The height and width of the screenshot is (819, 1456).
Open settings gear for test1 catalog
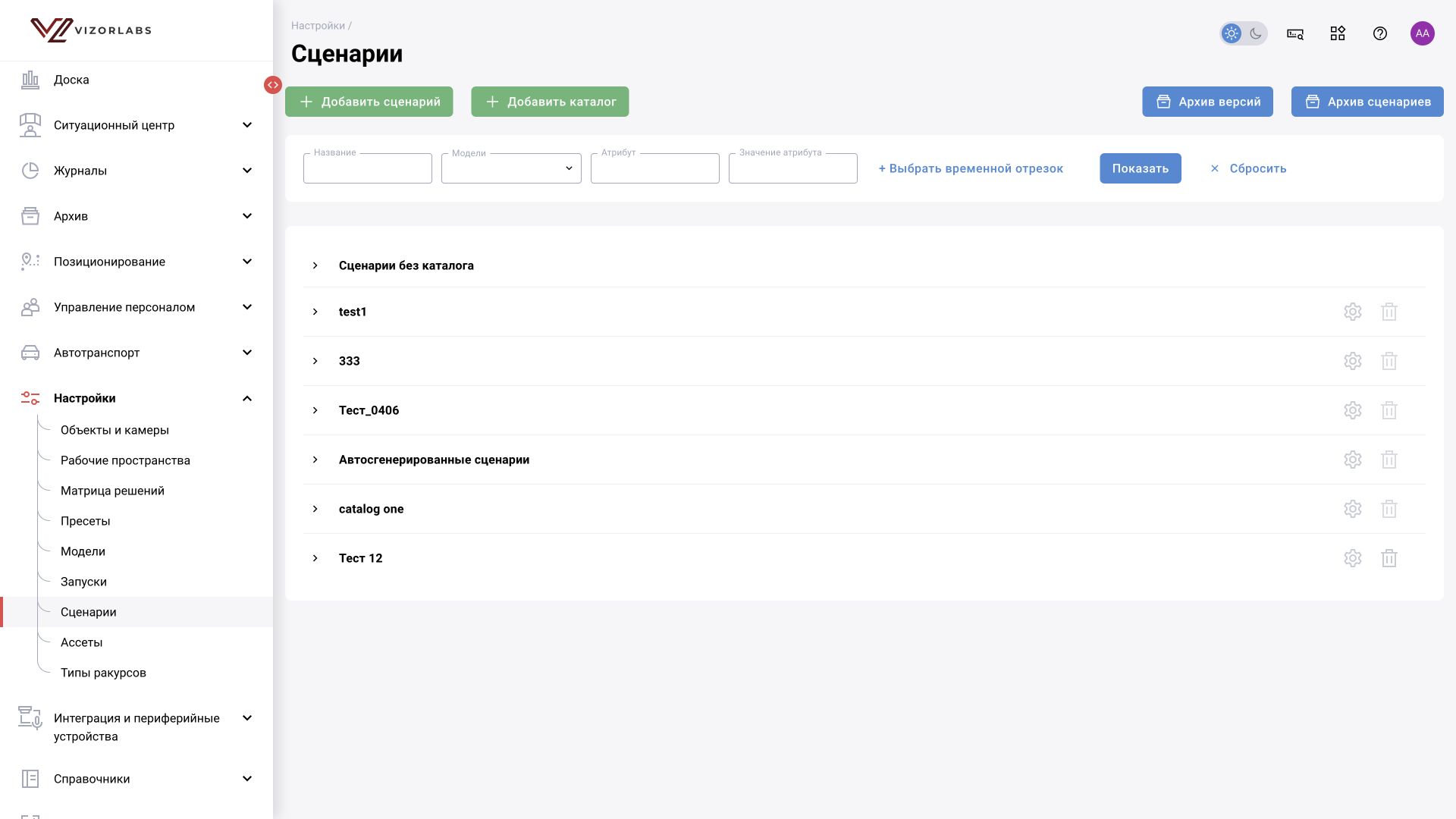pyautogui.click(x=1353, y=312)
